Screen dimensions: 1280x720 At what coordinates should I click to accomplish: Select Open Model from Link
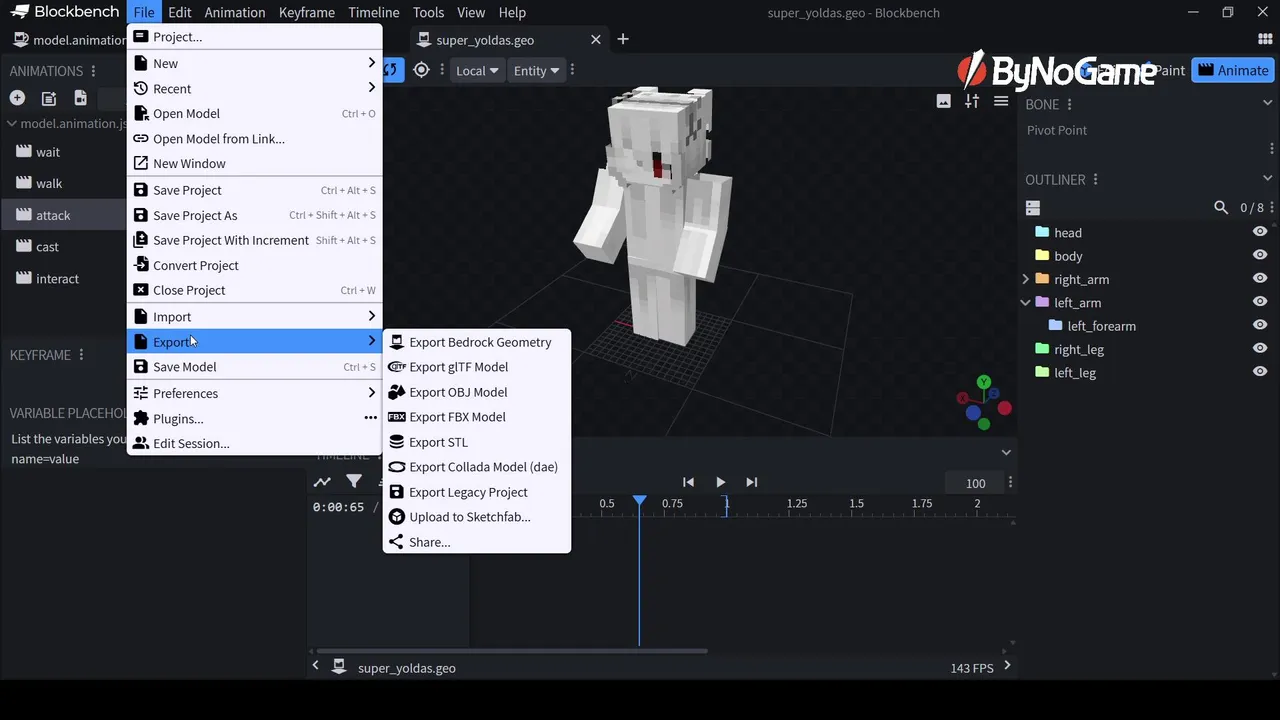click(x=255, y=138)
